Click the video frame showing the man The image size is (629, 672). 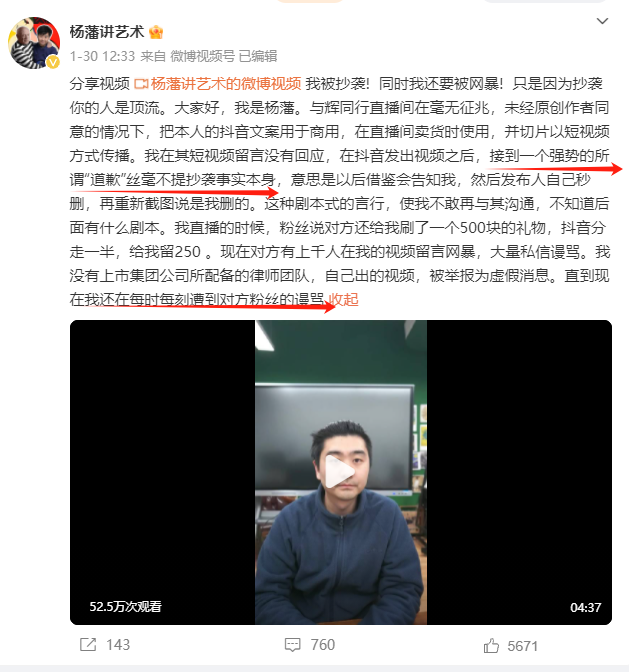tap(341, 472)
